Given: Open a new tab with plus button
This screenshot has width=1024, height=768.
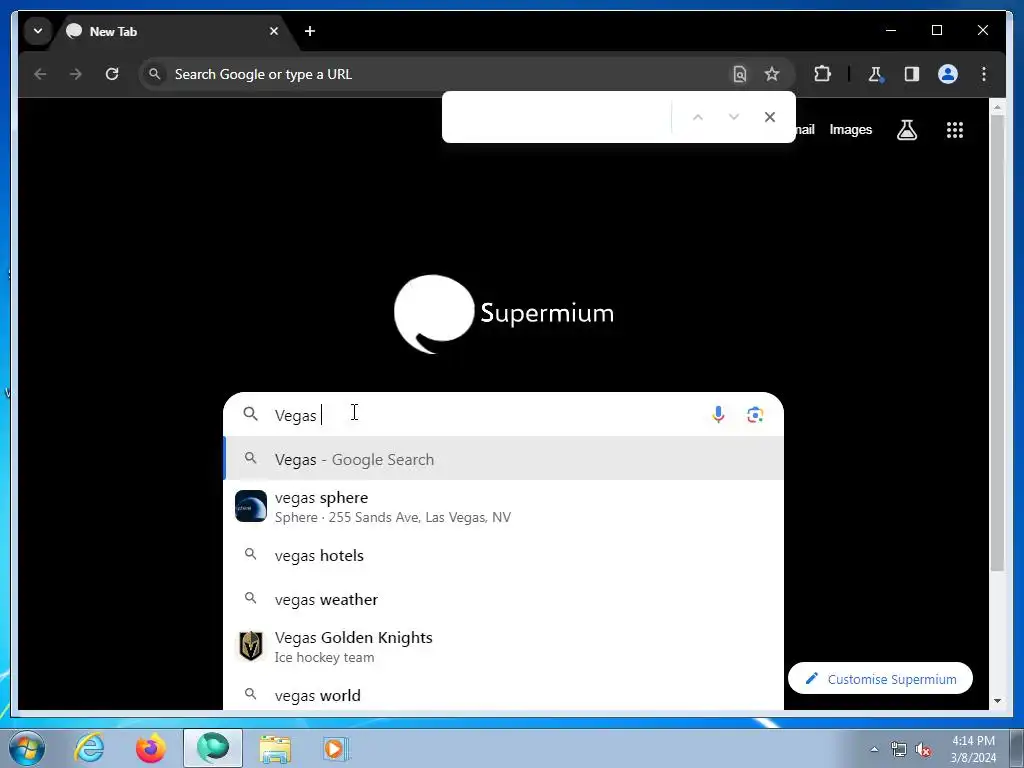Looking at the screenshot, I should click(310, 31).
